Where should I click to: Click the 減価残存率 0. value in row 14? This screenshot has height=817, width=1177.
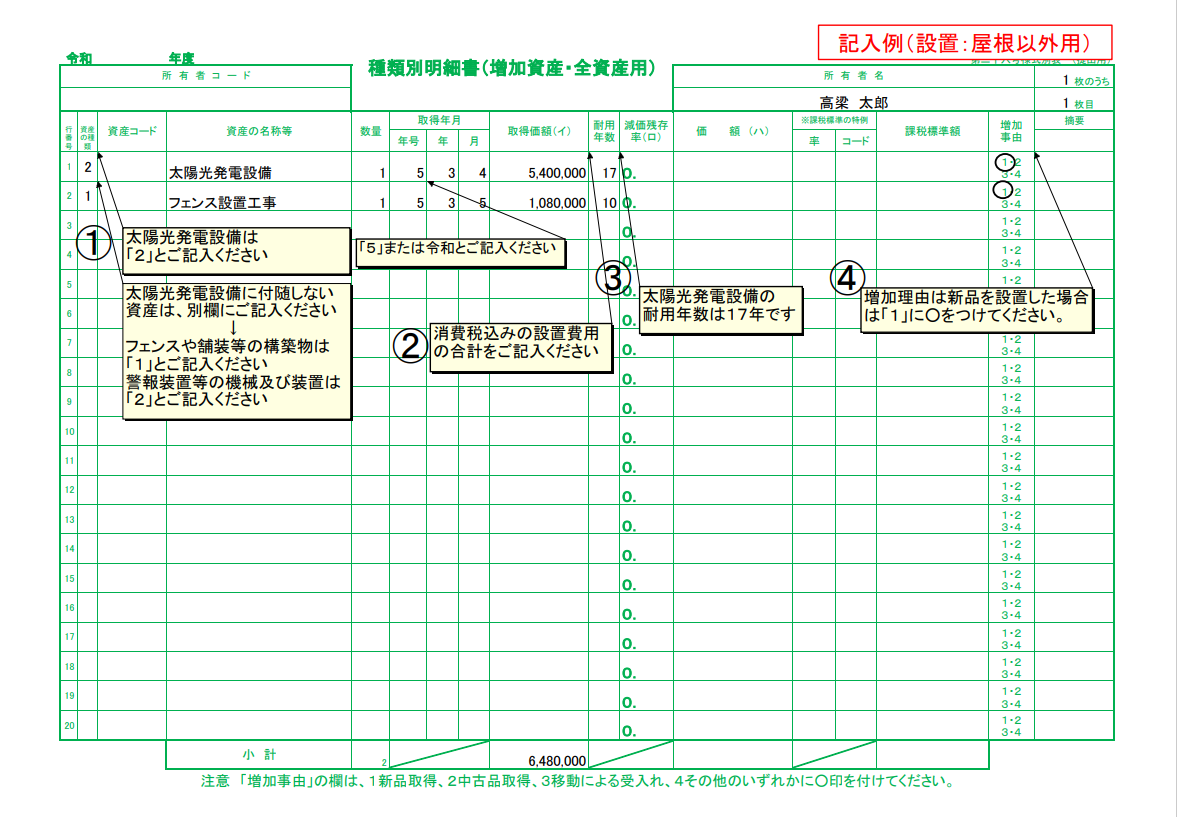(x=629, y=556)
